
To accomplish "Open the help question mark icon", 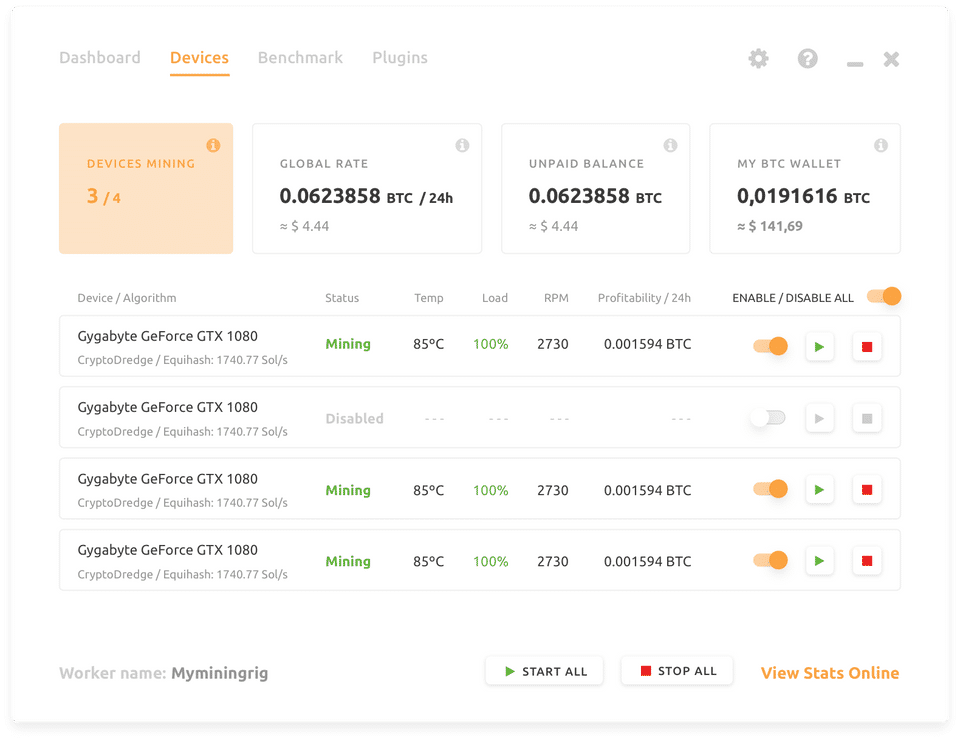I will tap(808, 59).
